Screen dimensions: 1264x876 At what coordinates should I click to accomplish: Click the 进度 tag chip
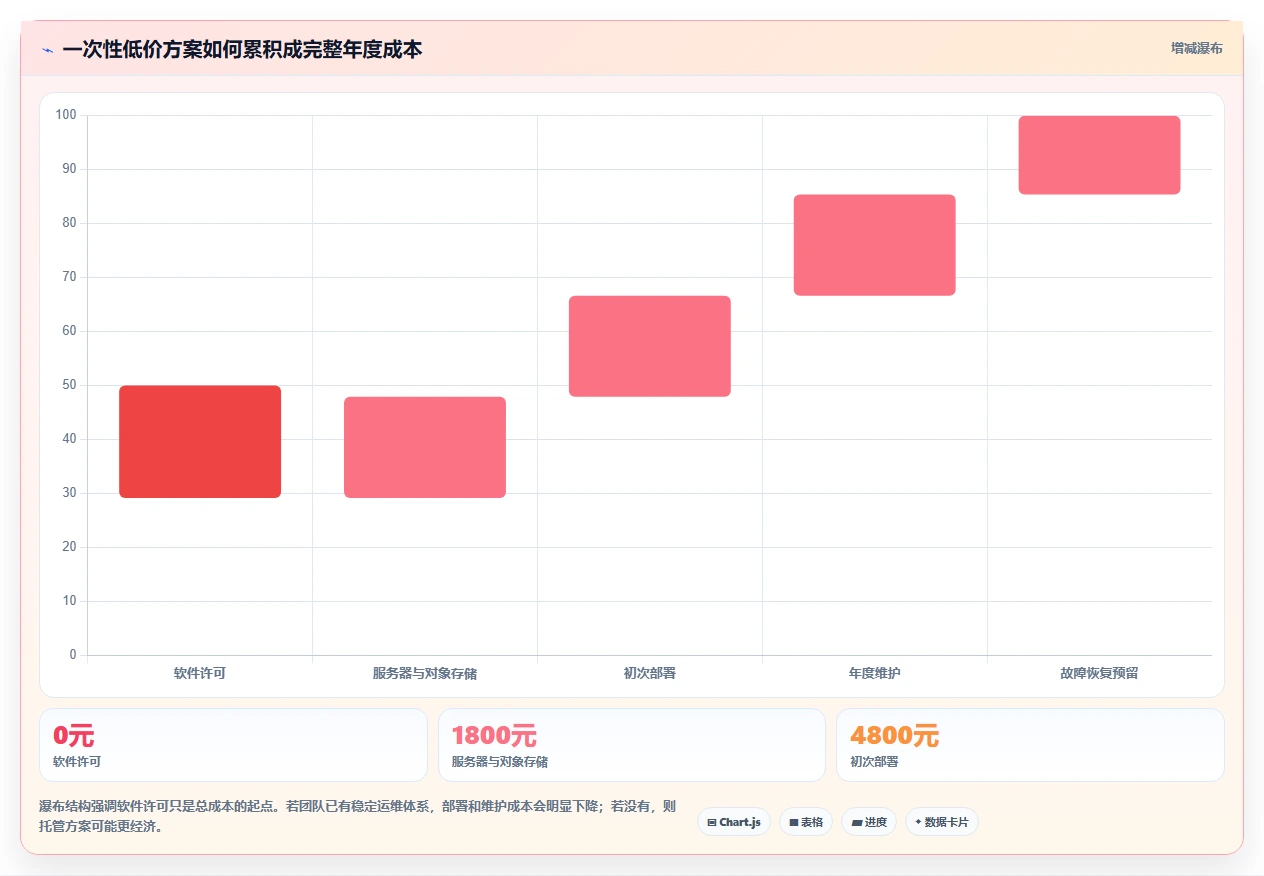click(869, 822)
